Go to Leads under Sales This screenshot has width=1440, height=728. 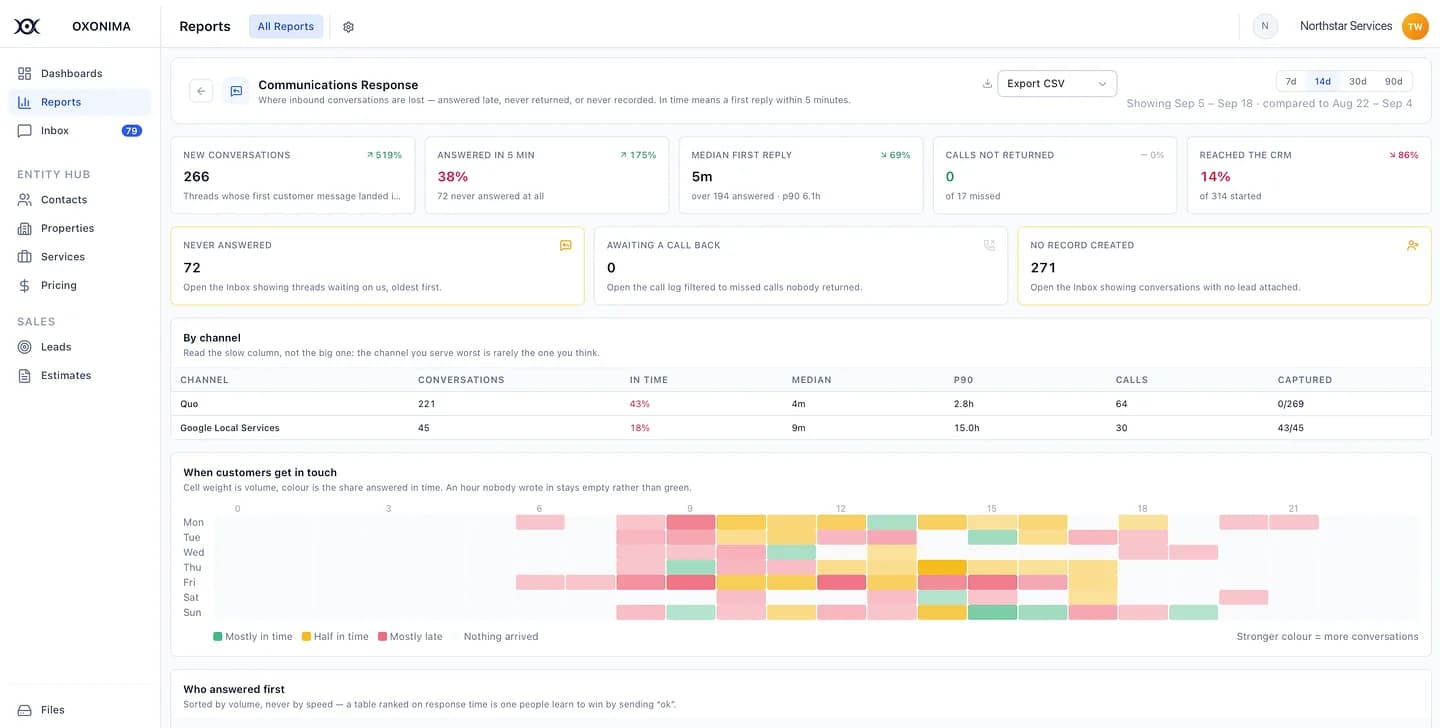[x=80, y=346]
